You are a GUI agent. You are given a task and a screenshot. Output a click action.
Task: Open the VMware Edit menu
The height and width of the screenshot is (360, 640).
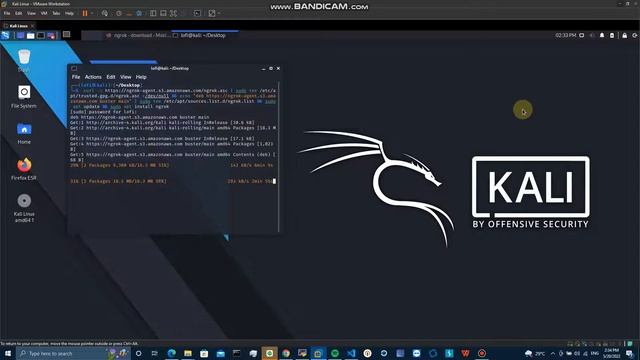19,13
